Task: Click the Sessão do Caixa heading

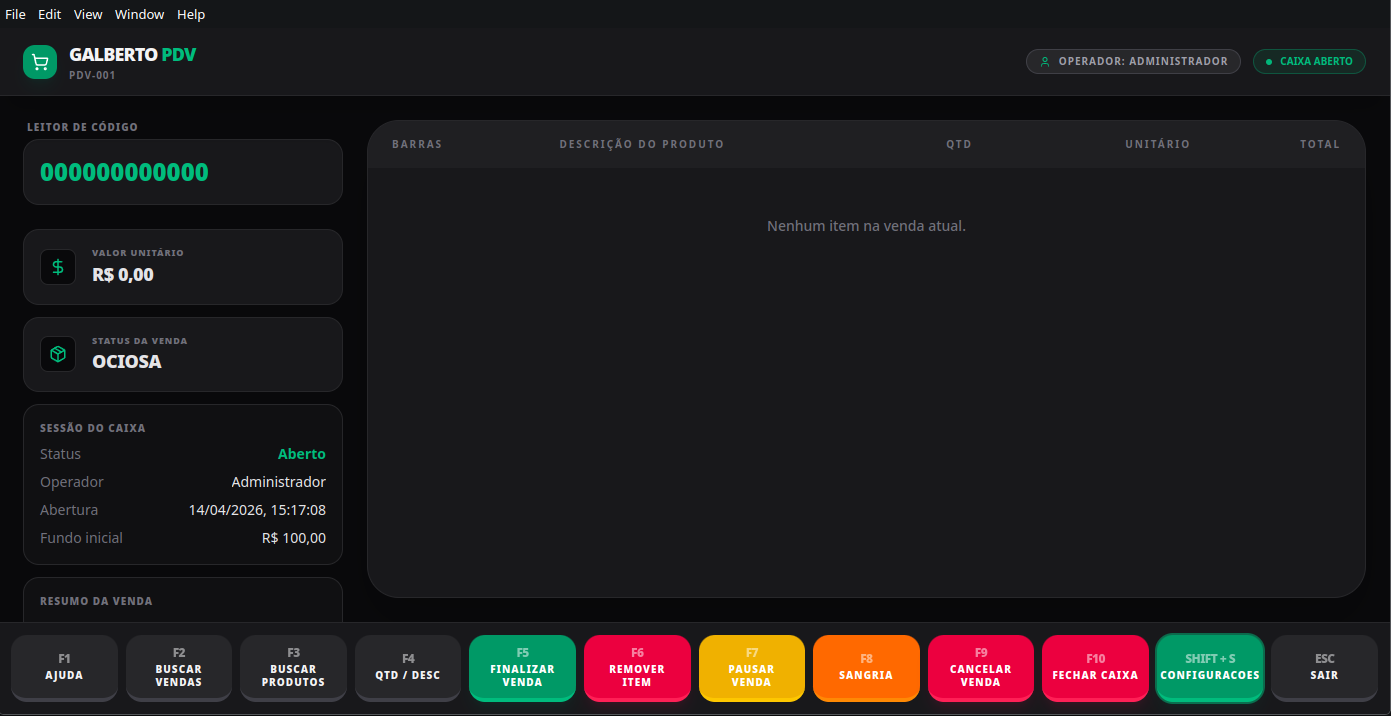Action: (93, 428)
